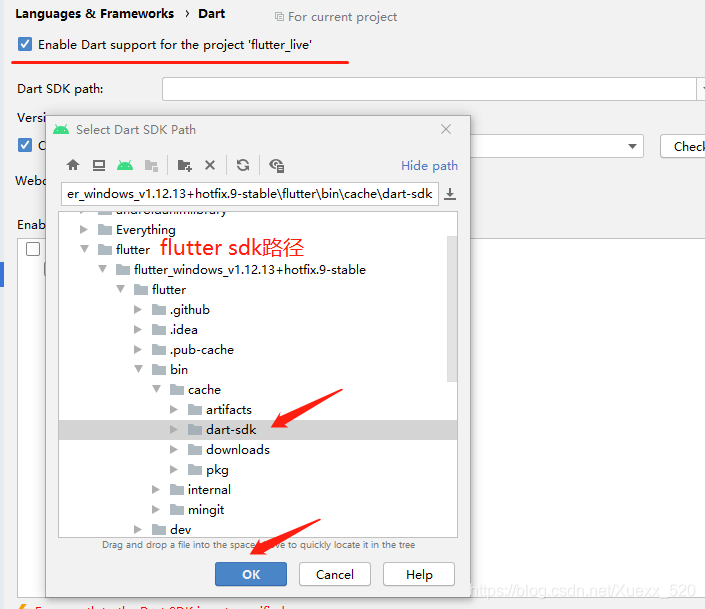Expand the .github folder

tap(138, 309)
